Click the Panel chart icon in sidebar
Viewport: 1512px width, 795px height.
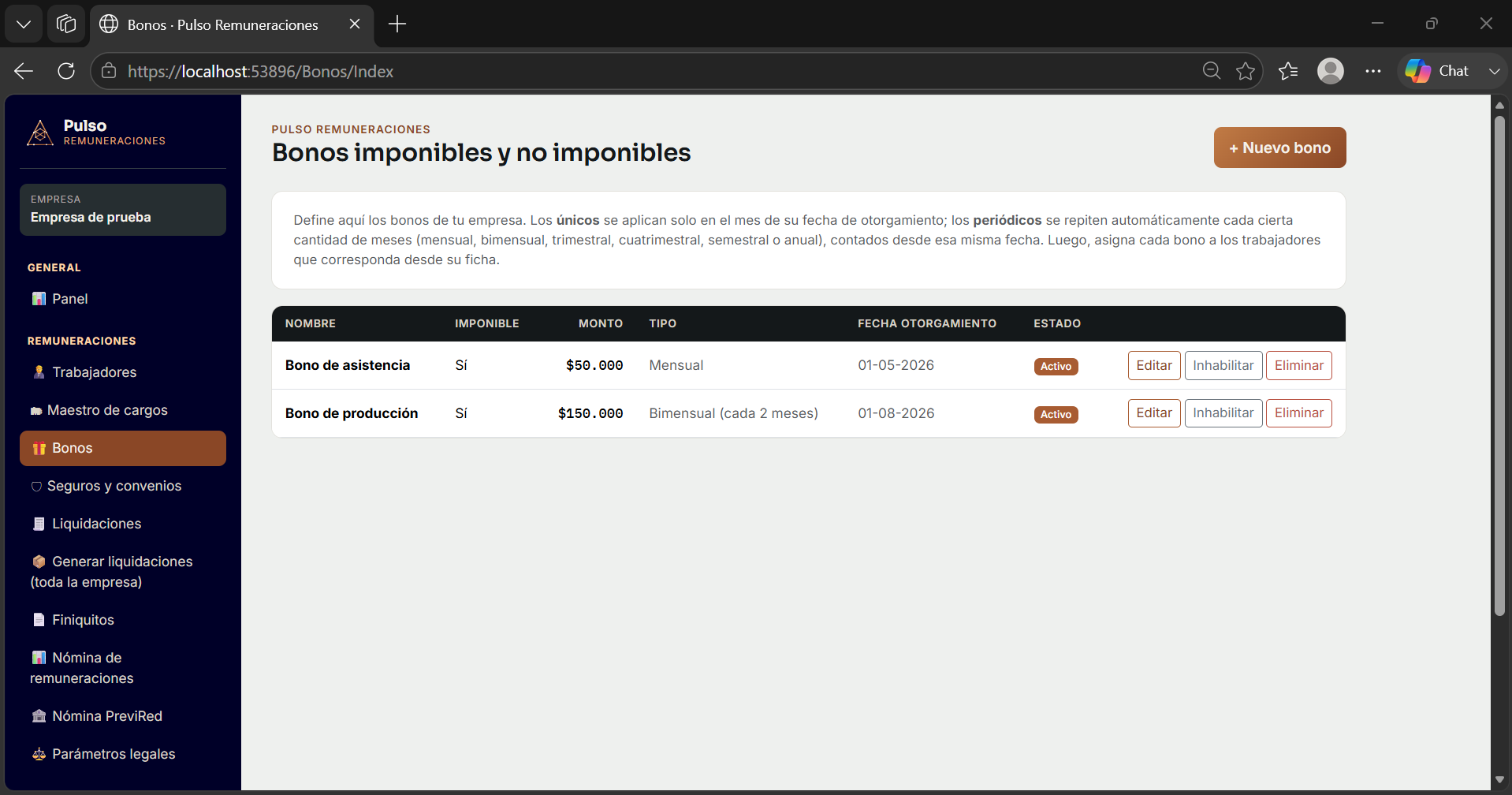(x=39, y=299)
